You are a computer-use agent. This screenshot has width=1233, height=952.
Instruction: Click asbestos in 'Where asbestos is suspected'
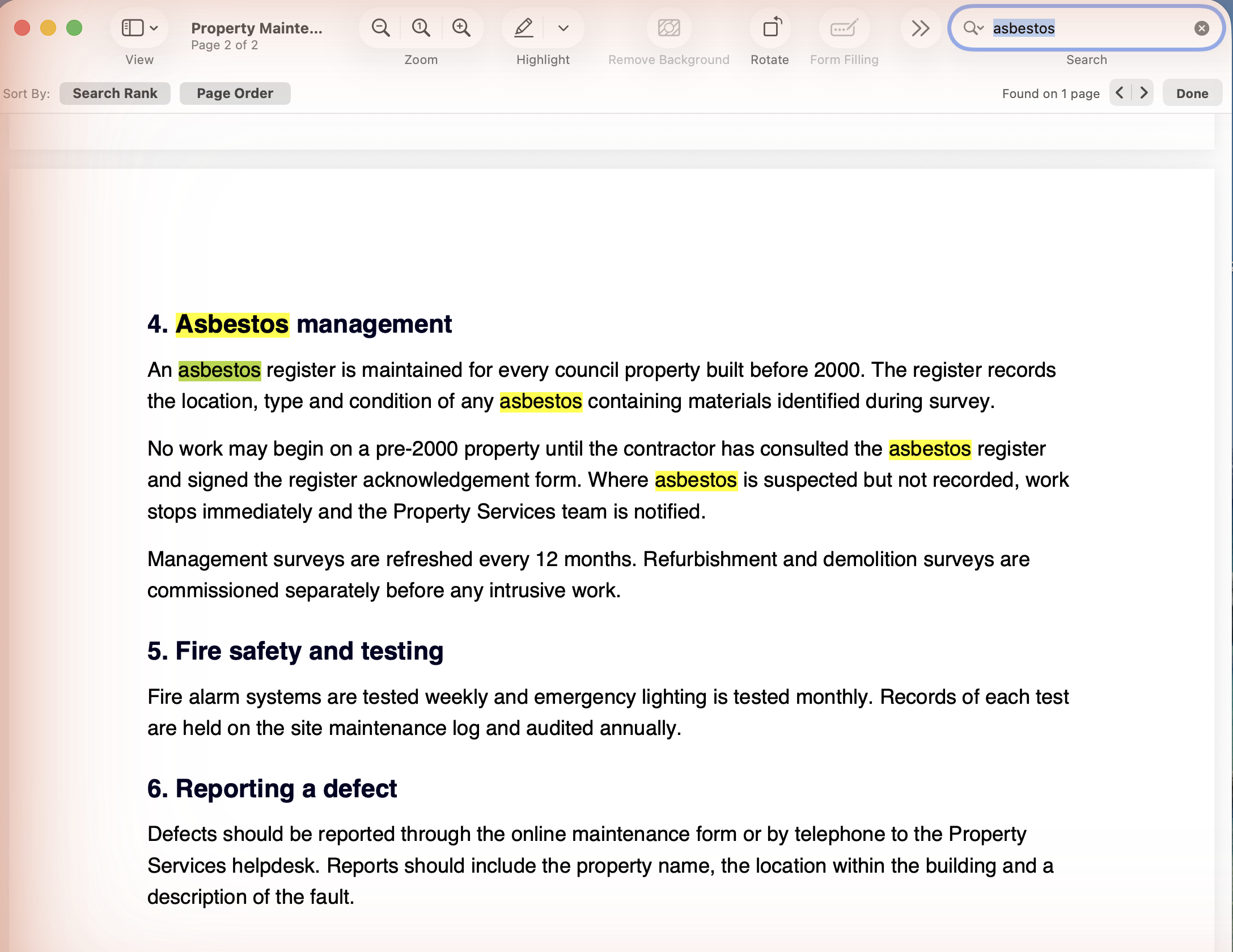[x=696, y=480]
